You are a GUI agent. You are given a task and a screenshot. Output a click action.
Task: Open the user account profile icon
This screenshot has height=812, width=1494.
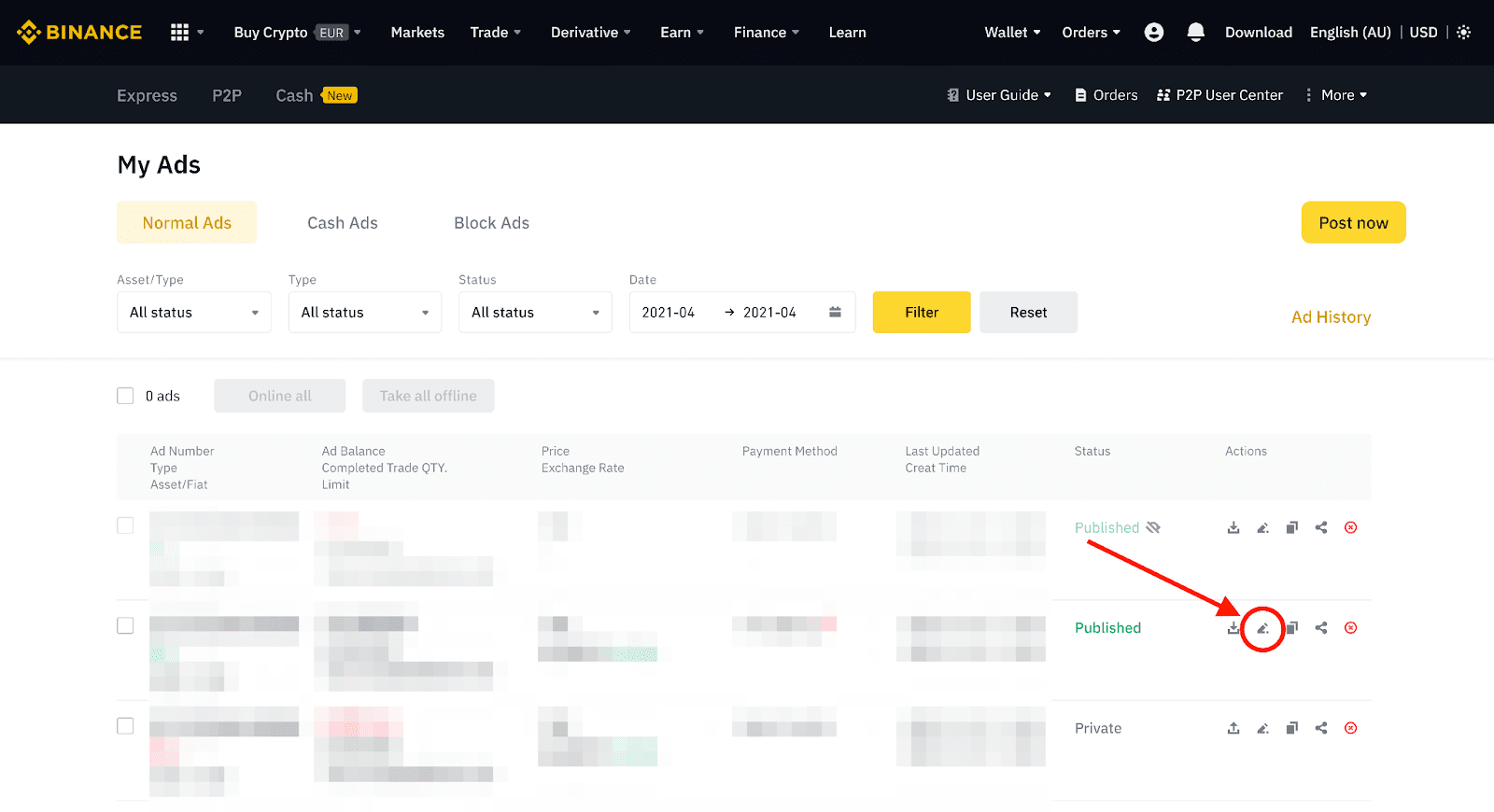[x=1154, y=33]
